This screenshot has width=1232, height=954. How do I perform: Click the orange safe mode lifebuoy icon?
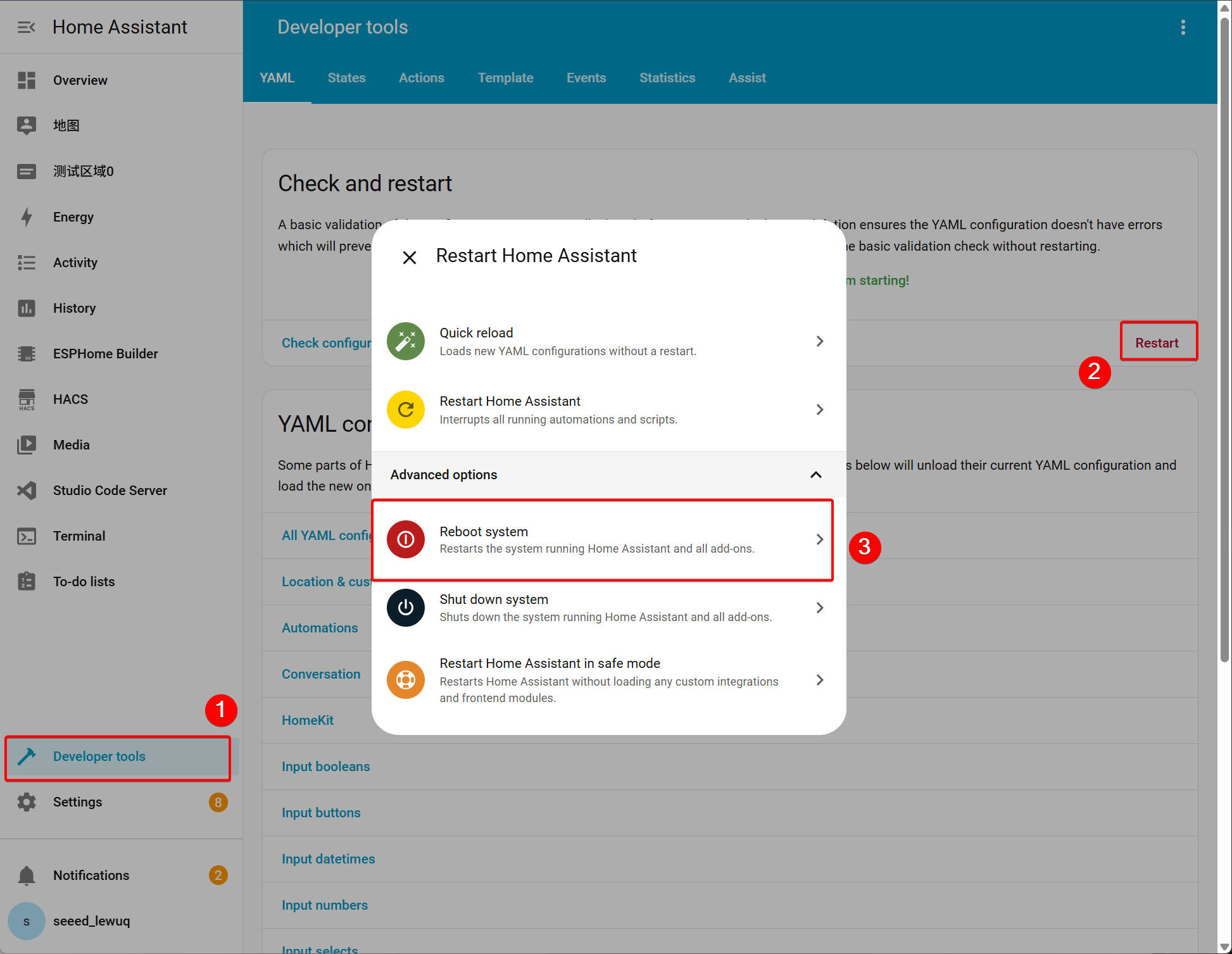tap(406, 680)
